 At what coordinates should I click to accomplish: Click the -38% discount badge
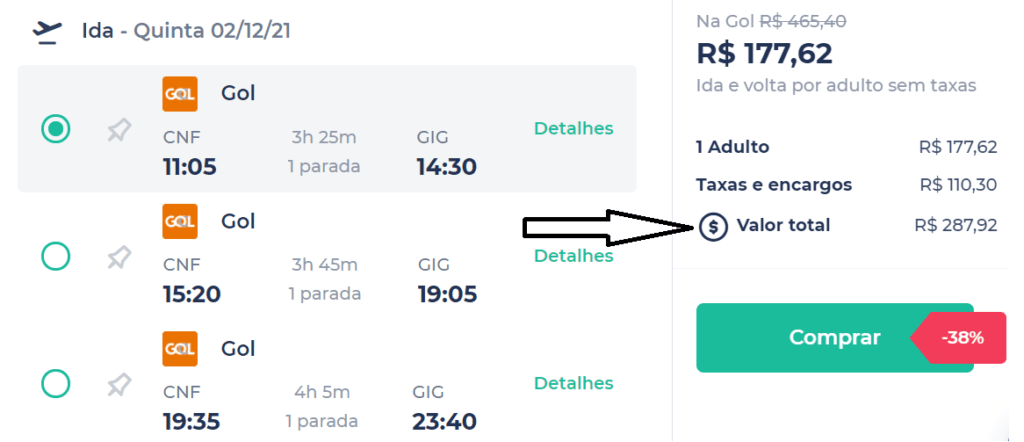click(959, 338)
